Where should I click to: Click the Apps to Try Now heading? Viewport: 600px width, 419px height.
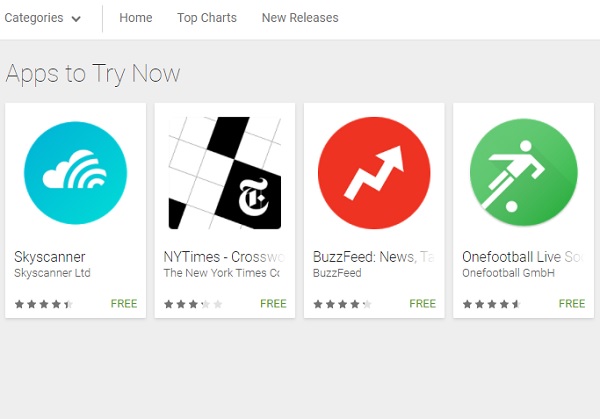click(93, 73)
